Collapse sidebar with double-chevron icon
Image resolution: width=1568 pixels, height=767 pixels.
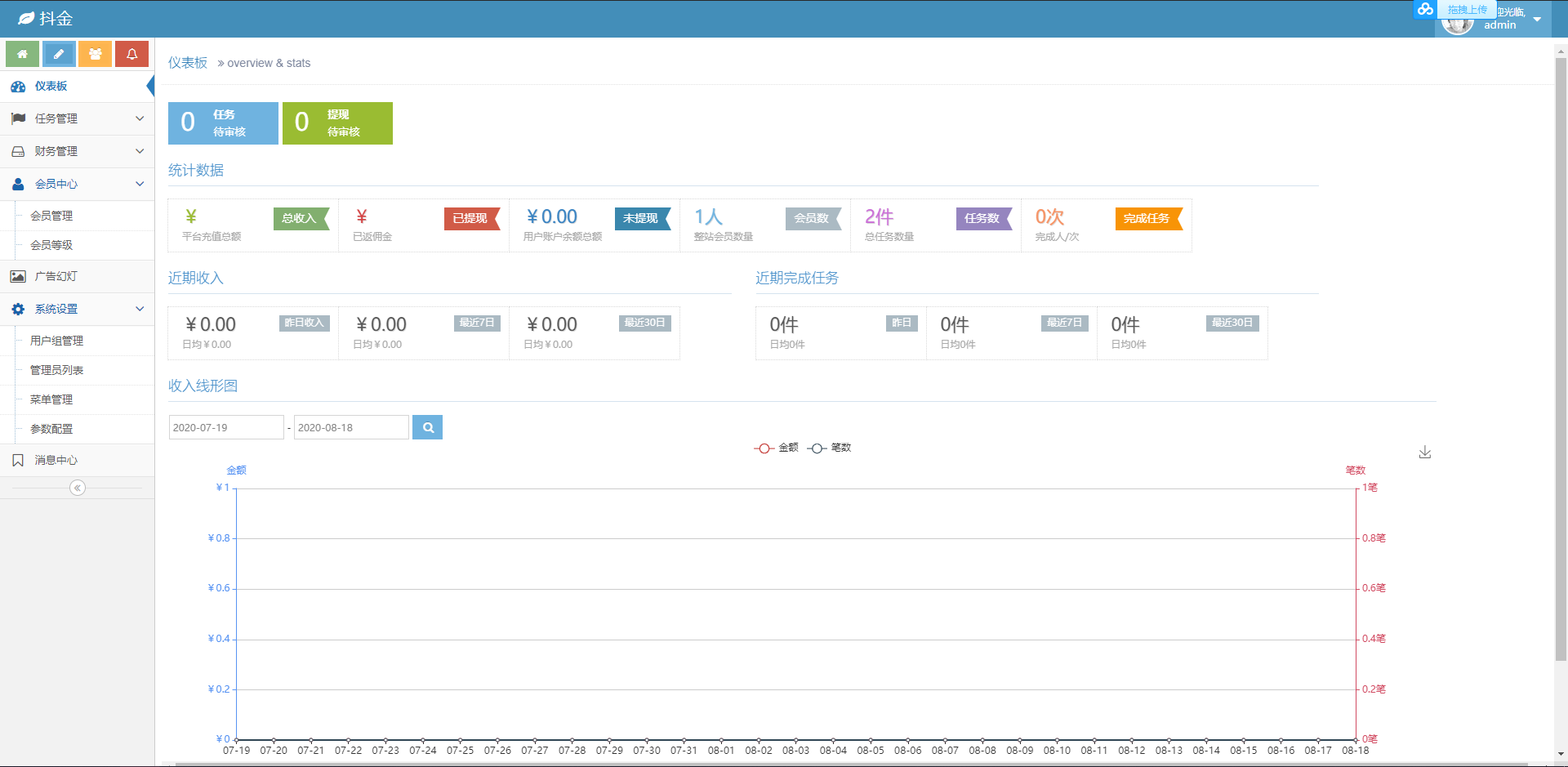tap(78, 488)
